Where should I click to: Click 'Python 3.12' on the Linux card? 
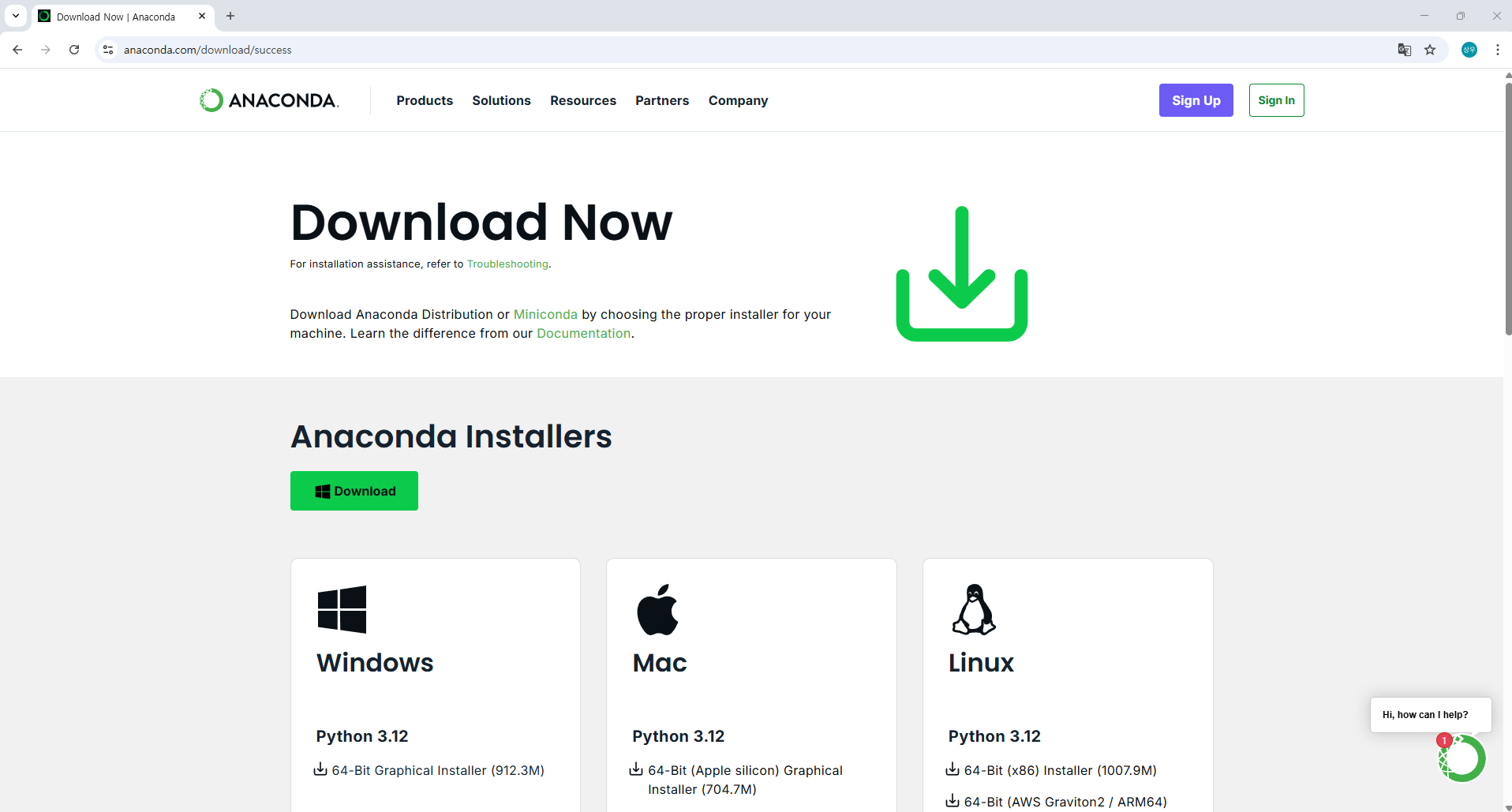[x=994, y=736]
